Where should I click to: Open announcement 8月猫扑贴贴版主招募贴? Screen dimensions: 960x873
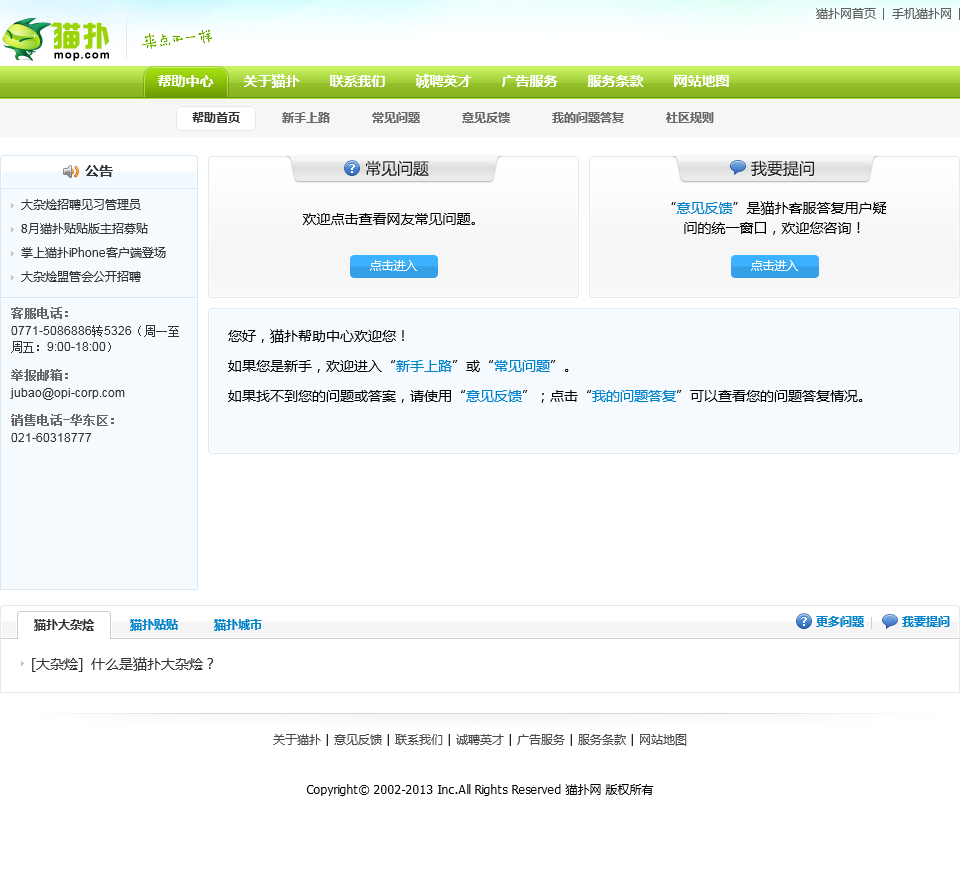84,229
